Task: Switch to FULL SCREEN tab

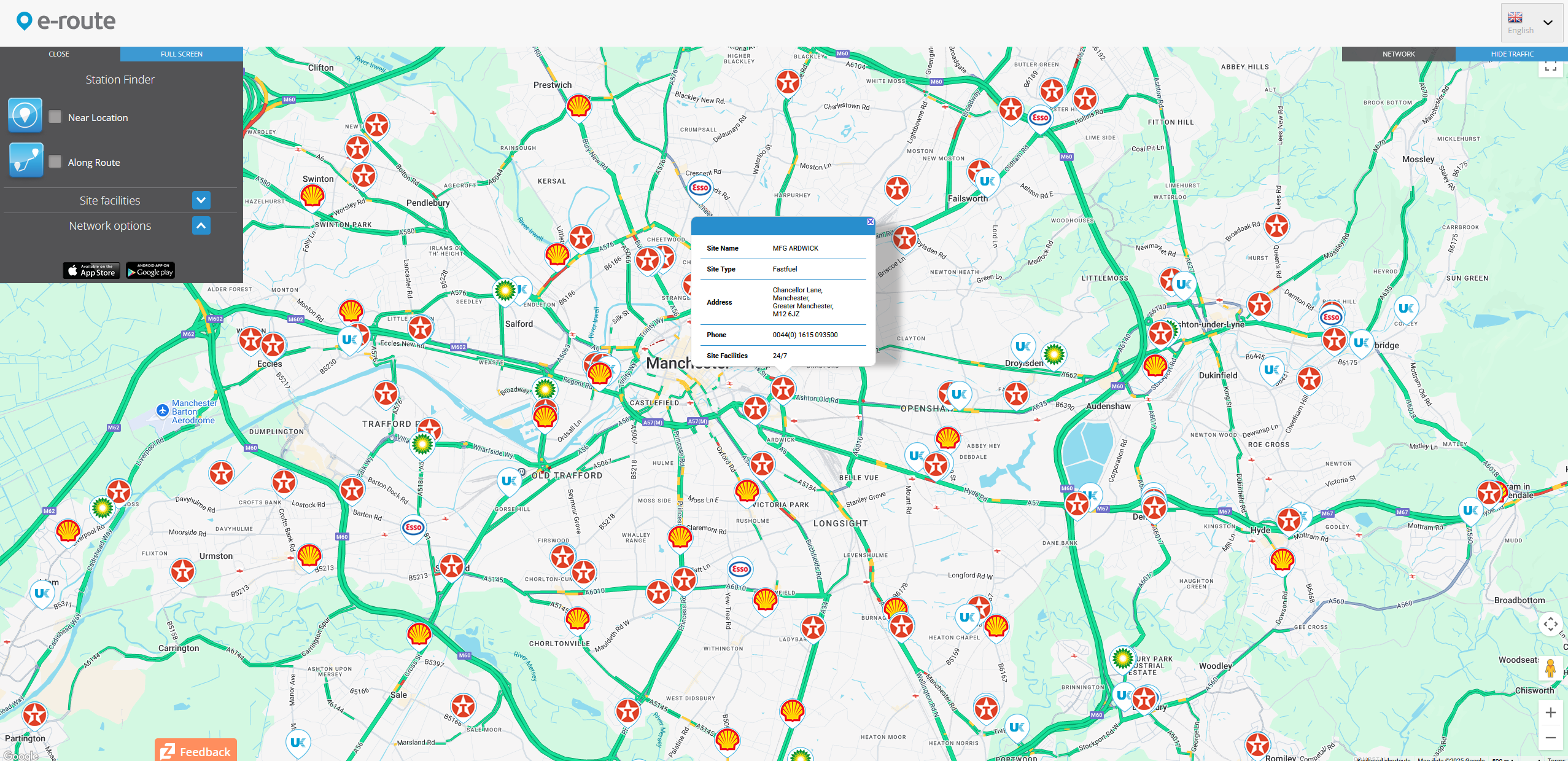Action: coord(182,54)
